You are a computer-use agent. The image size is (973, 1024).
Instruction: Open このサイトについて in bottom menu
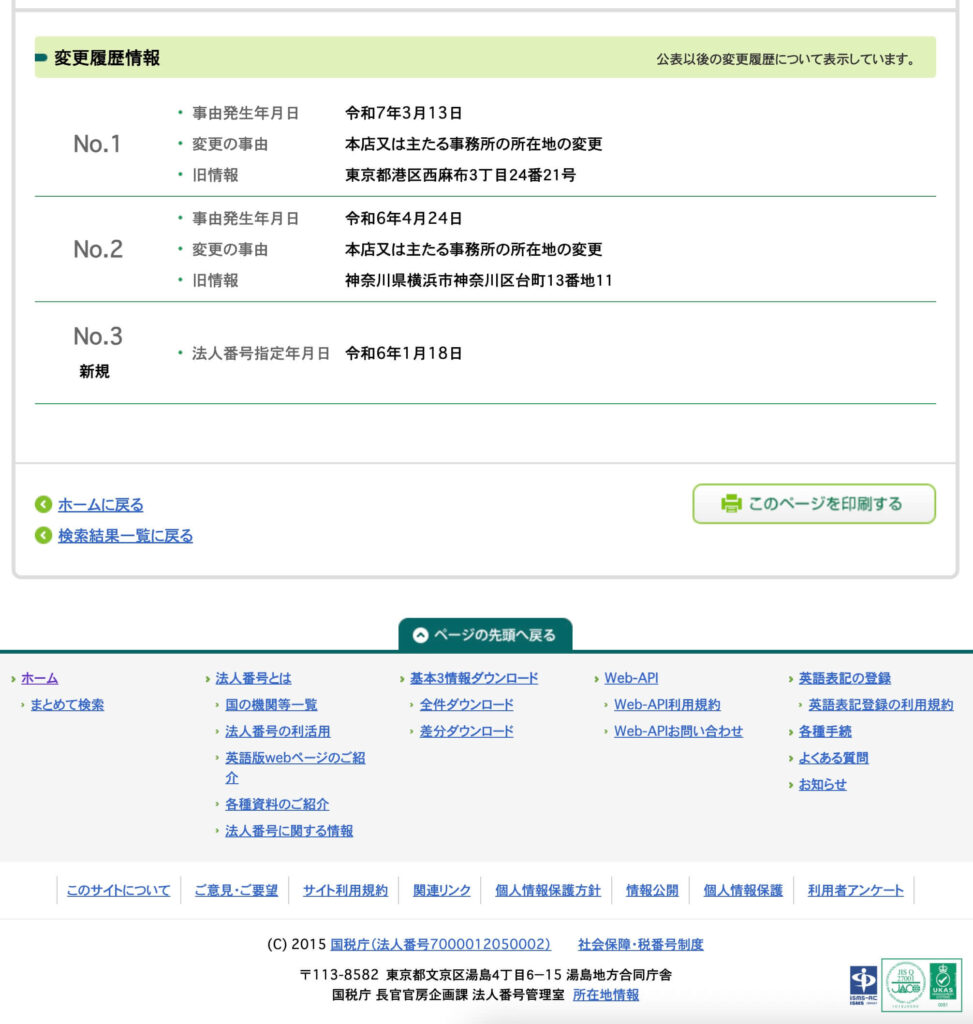click(x=118, y=890)
